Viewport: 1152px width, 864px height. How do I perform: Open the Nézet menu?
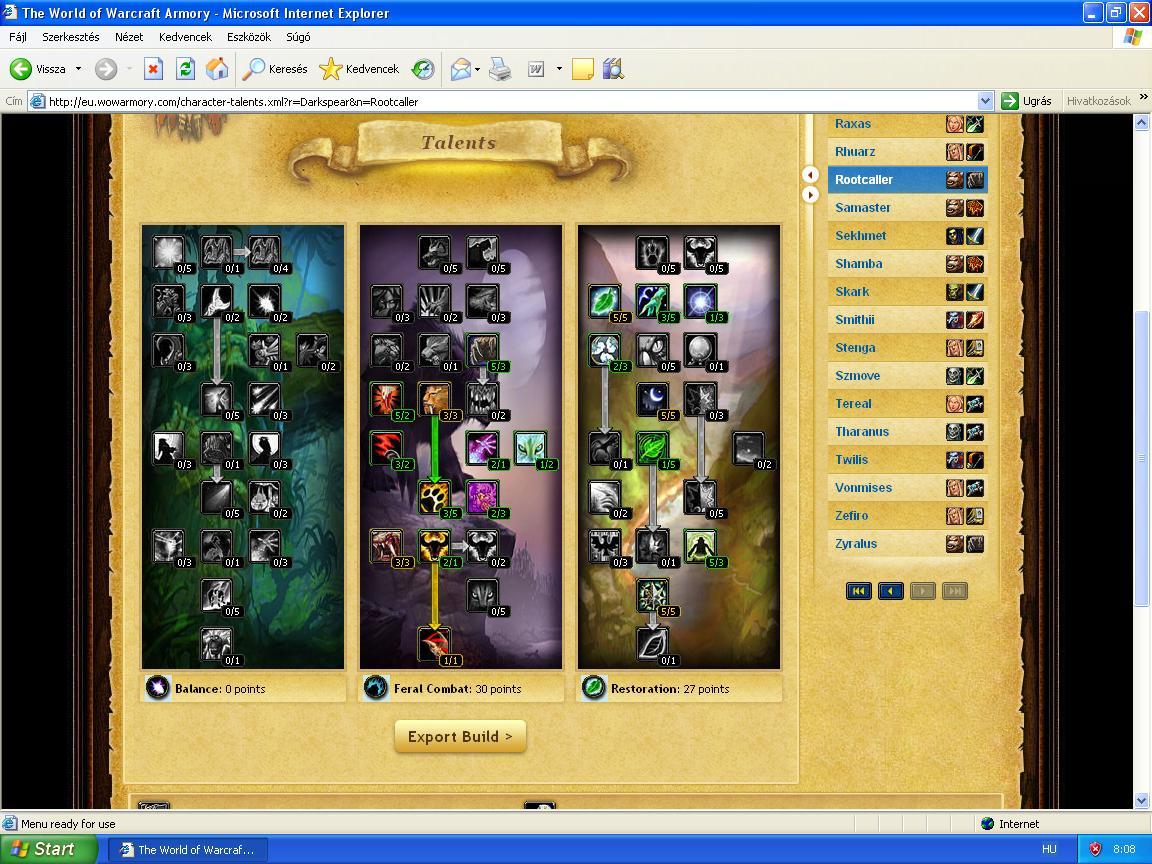(129, 37)
